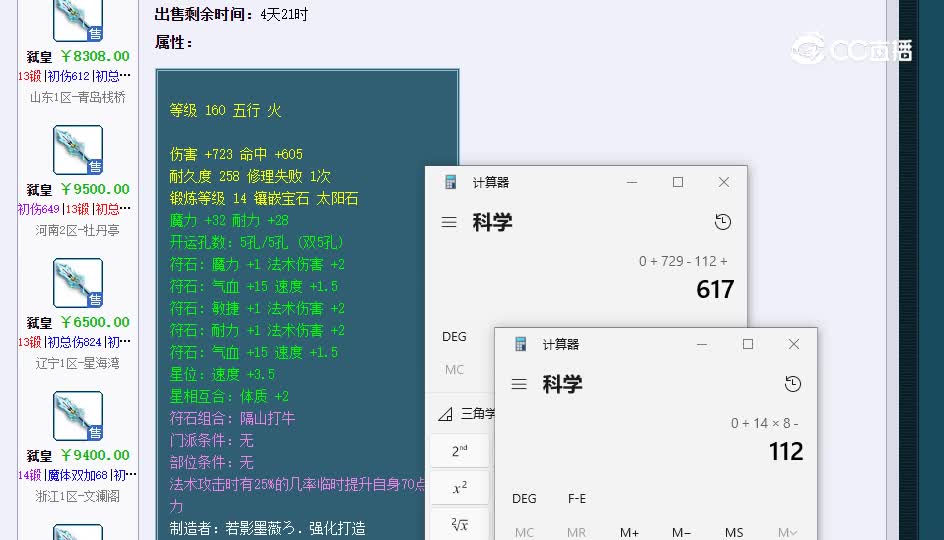Viewport: 944px width, 540px height.
Task: Select the ¥6500.00 weapon thumbnail
Action: coord(78,283)
